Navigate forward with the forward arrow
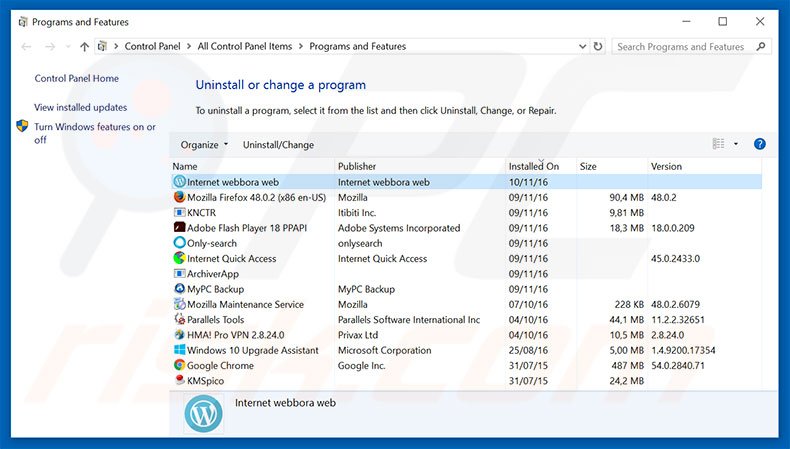 coord(50,46)
